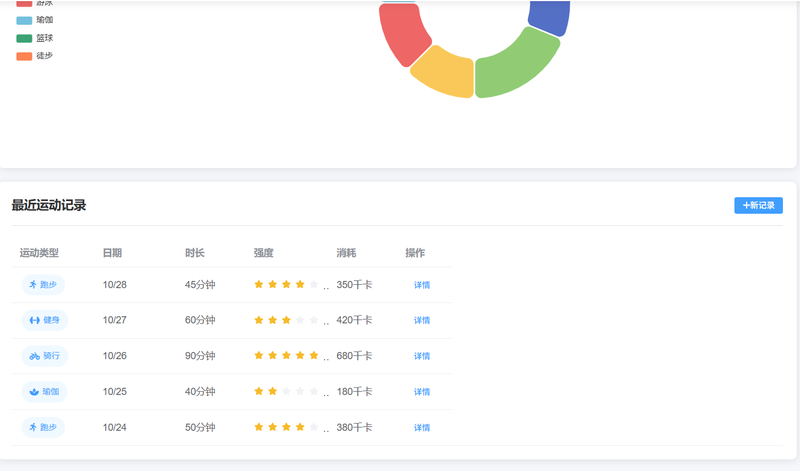
Task: Click the bicycle icon in the 骑行 tag
Action: (x=35, y=356)
